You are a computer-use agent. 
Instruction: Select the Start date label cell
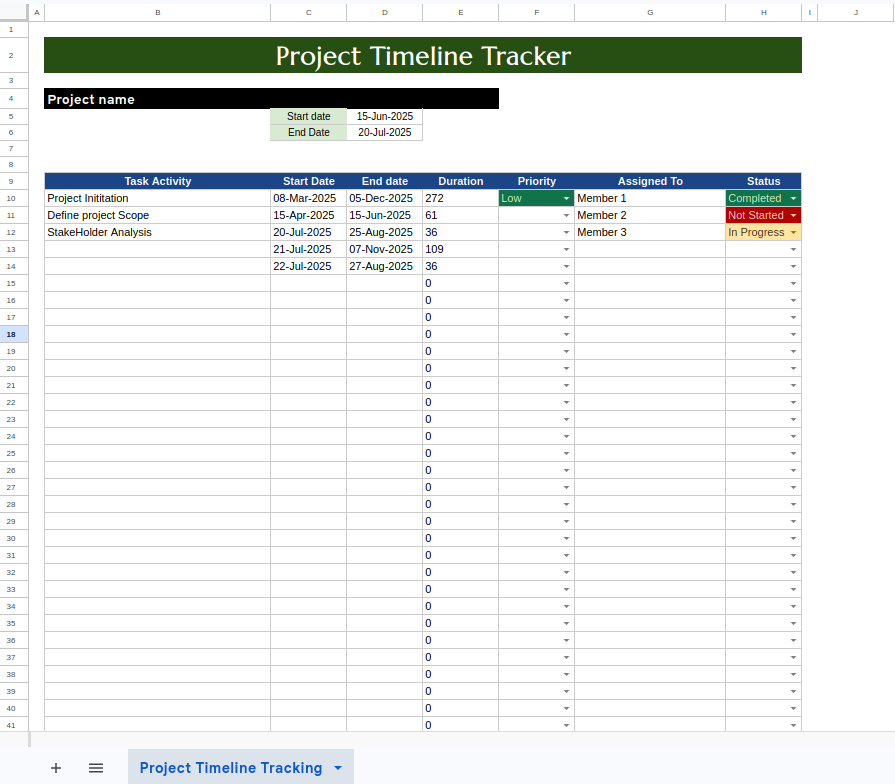[x=308, y=116]
